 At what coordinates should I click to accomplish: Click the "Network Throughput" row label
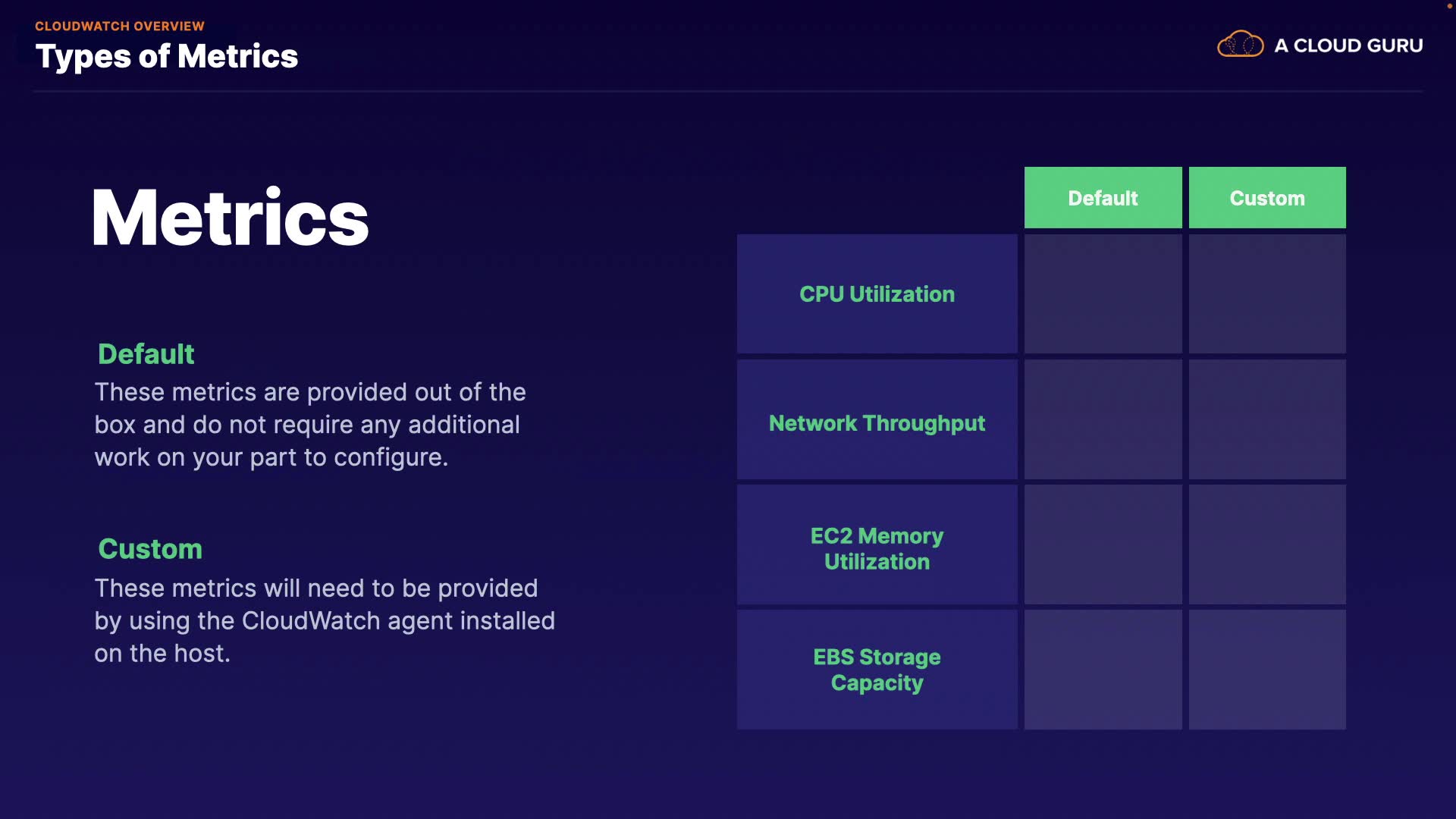877,423
